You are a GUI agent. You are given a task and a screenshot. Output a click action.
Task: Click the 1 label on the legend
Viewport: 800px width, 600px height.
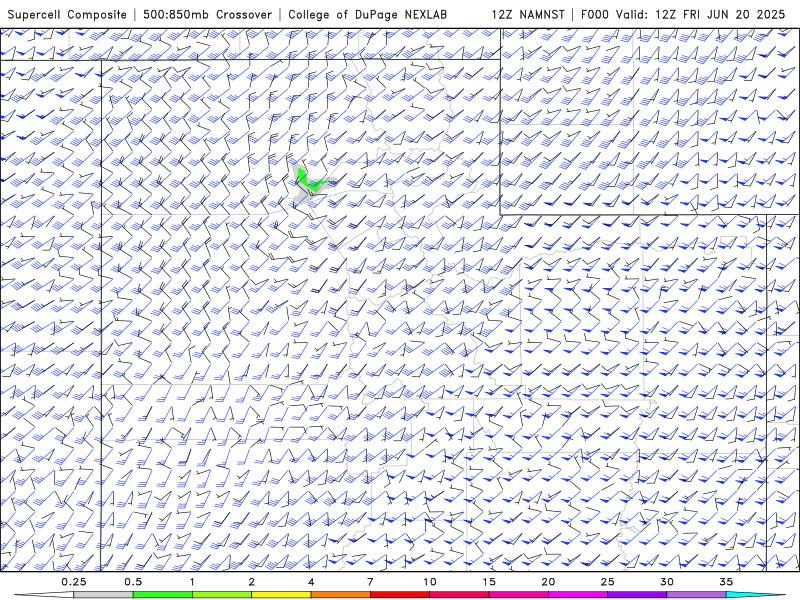tap(192, 582)
